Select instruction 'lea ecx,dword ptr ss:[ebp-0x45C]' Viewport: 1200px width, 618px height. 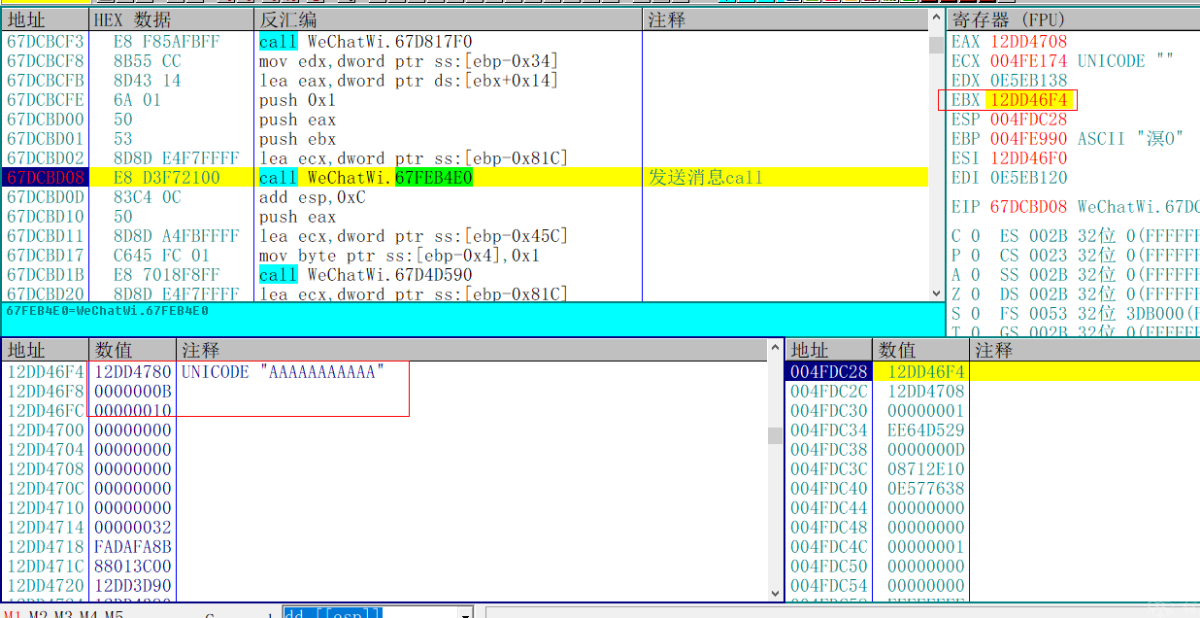pos(413,236)
